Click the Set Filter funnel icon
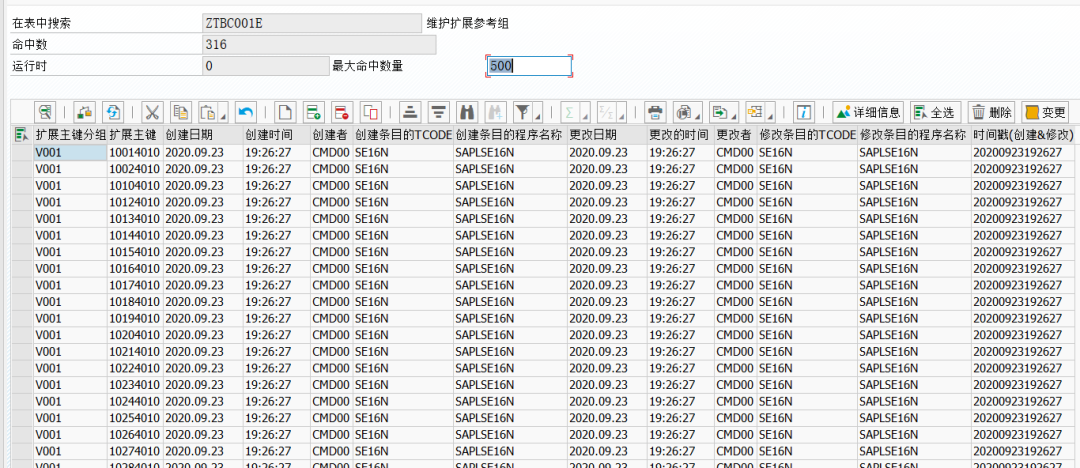The height and width of the screenshot is (468, 1080). [523, 112]
